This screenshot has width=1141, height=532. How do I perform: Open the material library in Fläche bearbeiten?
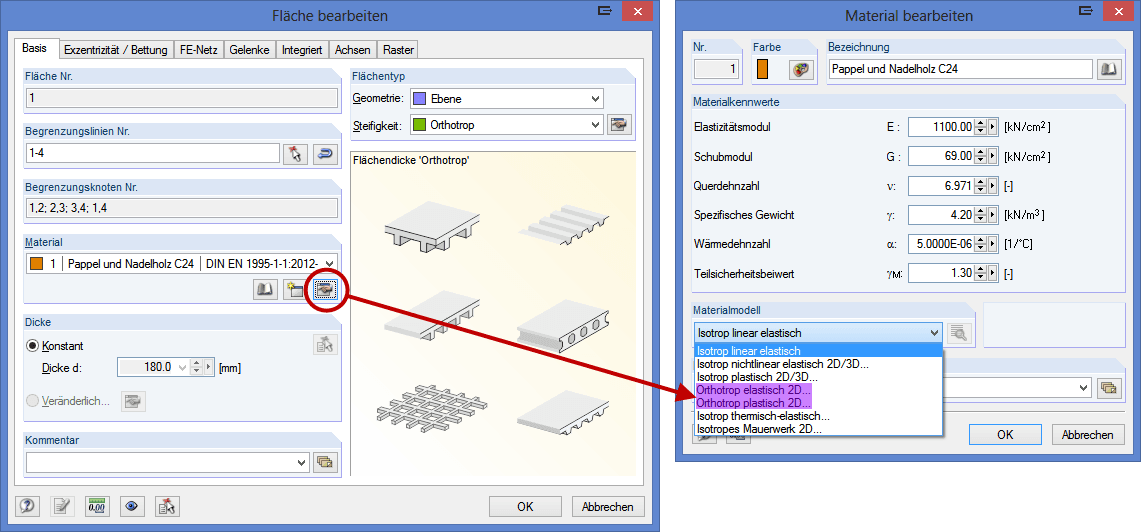point(266,290)
